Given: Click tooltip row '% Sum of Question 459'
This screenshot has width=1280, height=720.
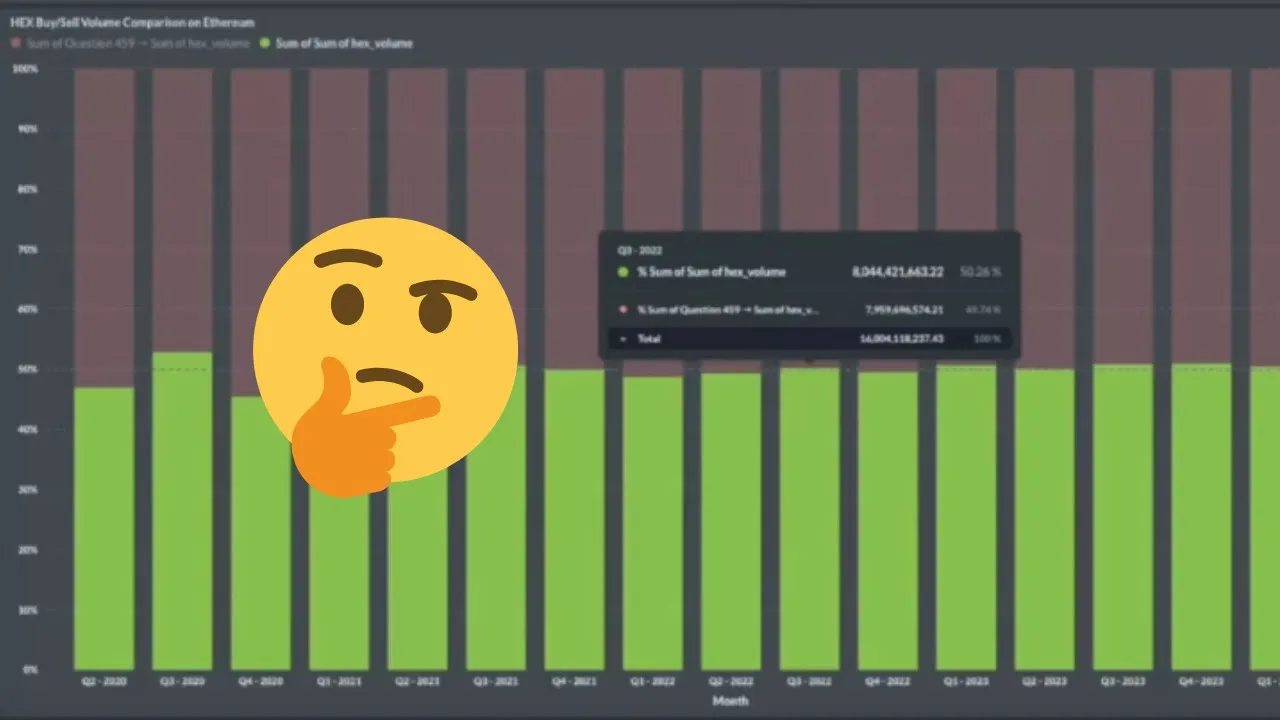Looking at the screenshot, I should click(810, 310).
